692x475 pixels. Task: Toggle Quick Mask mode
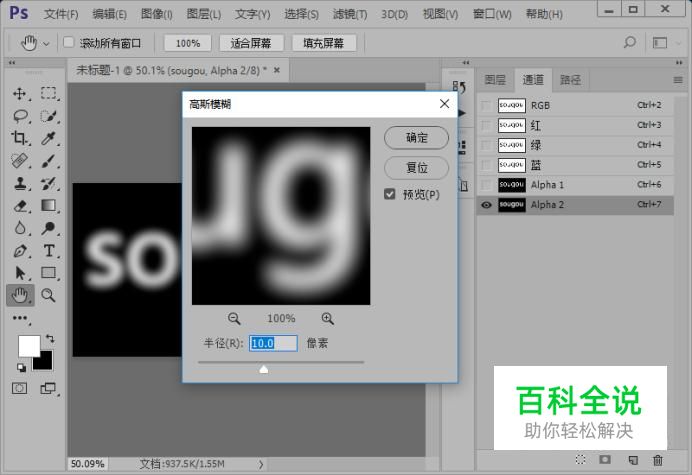click(19, 388)
